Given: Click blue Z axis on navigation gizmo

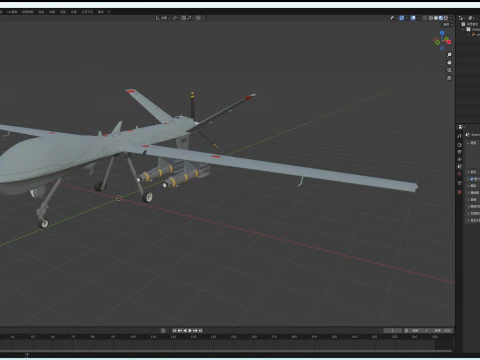Looking at the screenshot, I should pyautogui.click(x=442, y=33).
